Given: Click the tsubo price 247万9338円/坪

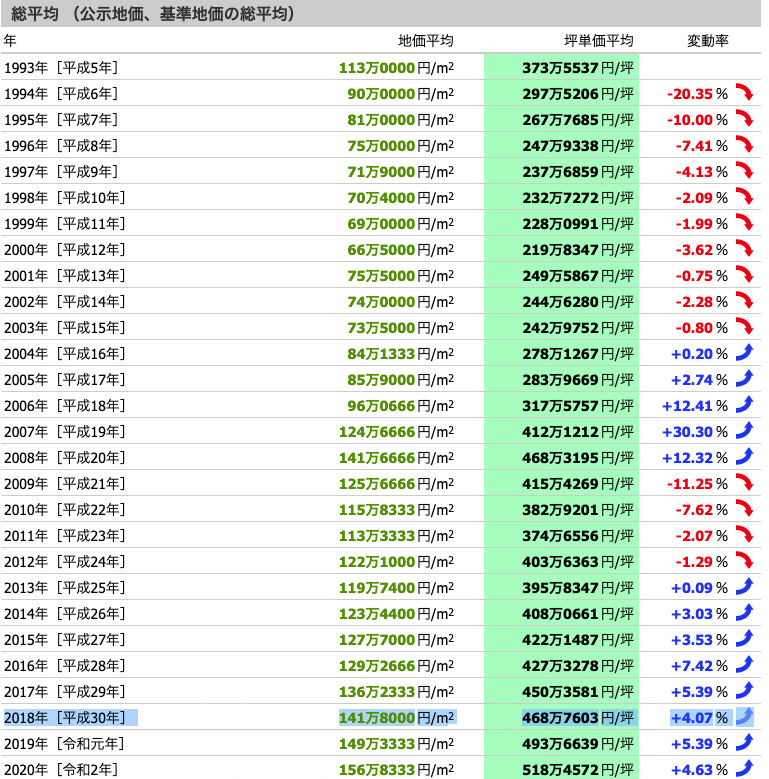Looking at the screenshot, I should point(578,146).
